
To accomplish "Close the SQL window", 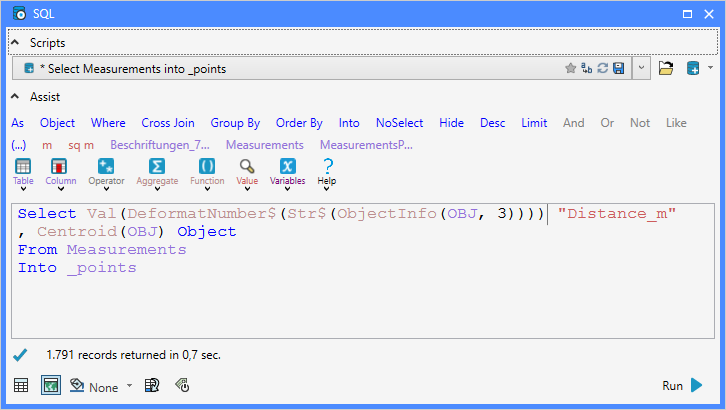I will pos(709,14).
